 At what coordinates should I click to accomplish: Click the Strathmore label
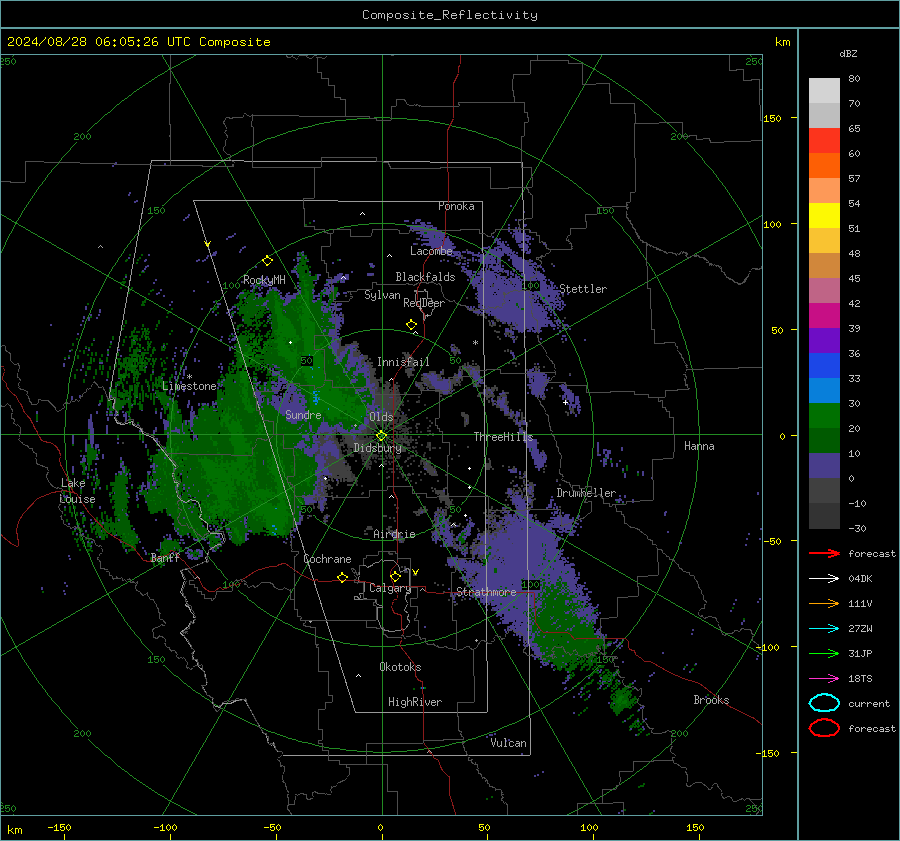487,592
